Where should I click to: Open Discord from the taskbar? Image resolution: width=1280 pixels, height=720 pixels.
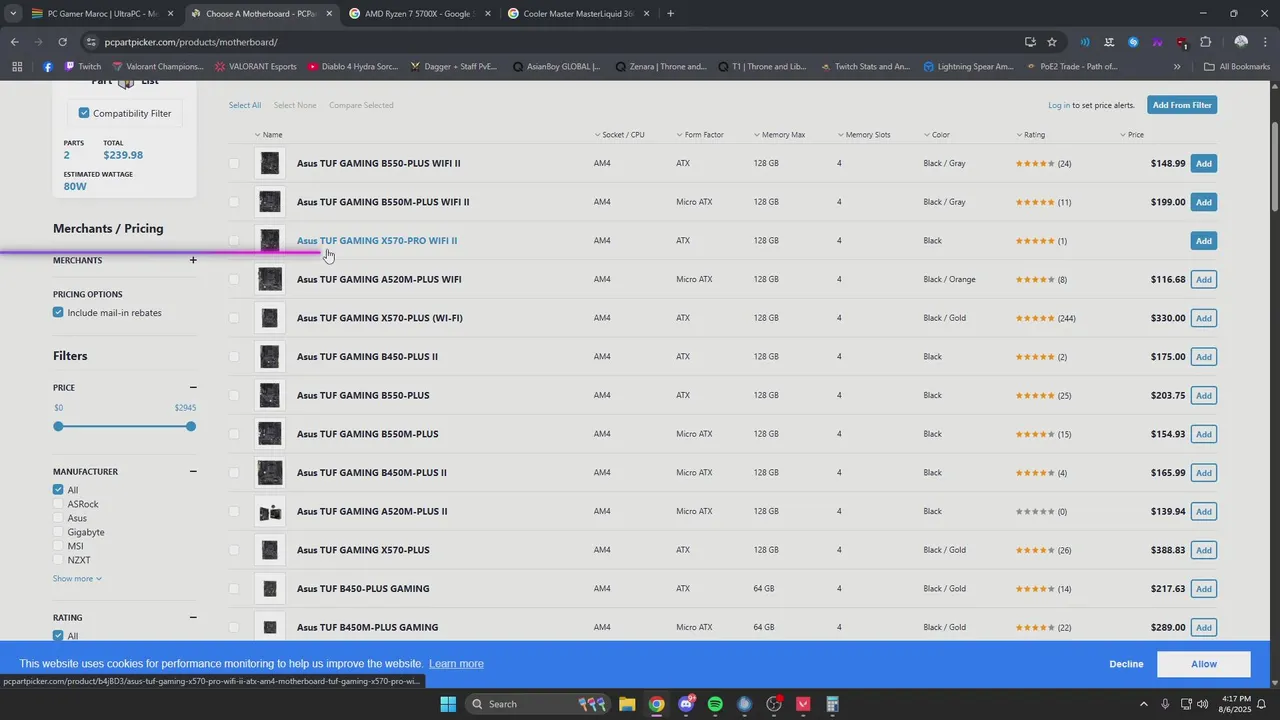point(686,704)
